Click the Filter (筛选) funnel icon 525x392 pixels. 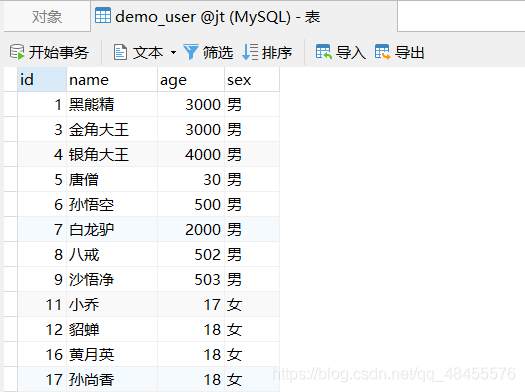click(191, 52)
